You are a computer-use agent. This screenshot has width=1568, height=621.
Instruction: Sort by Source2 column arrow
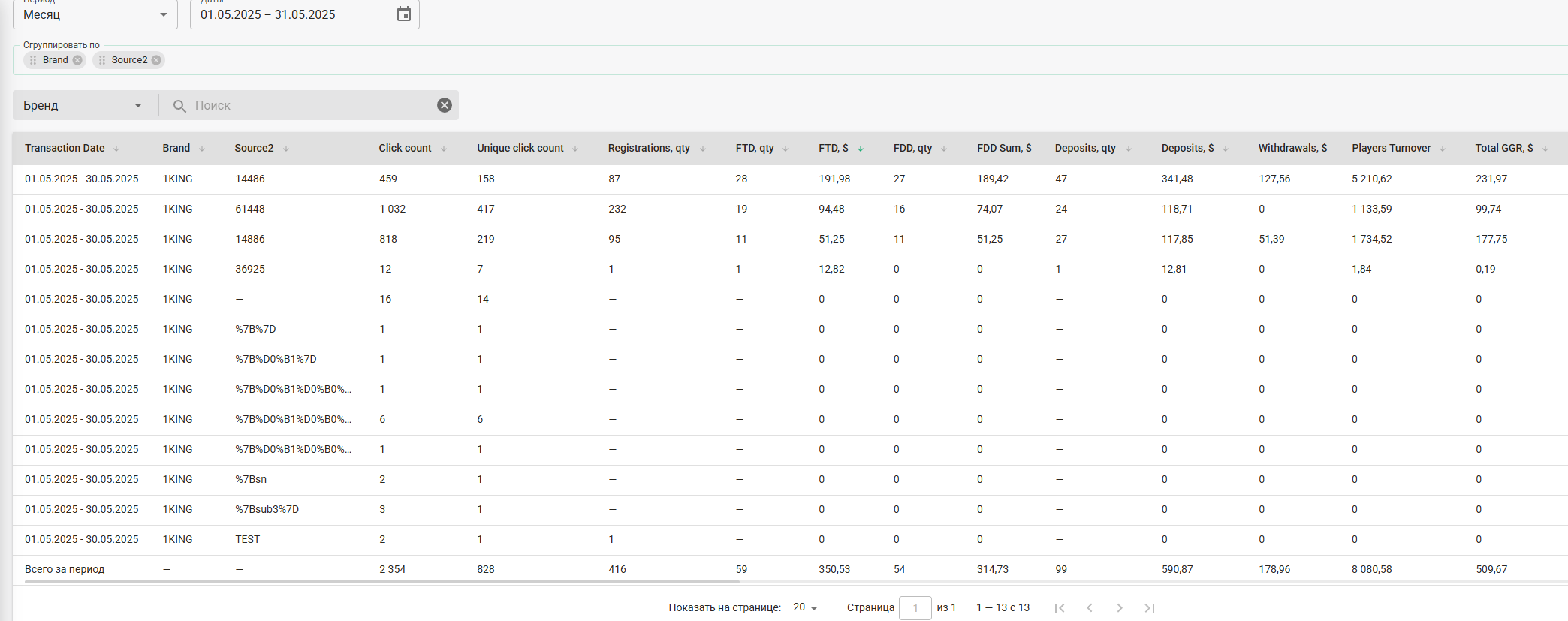(x=286, y=149)
